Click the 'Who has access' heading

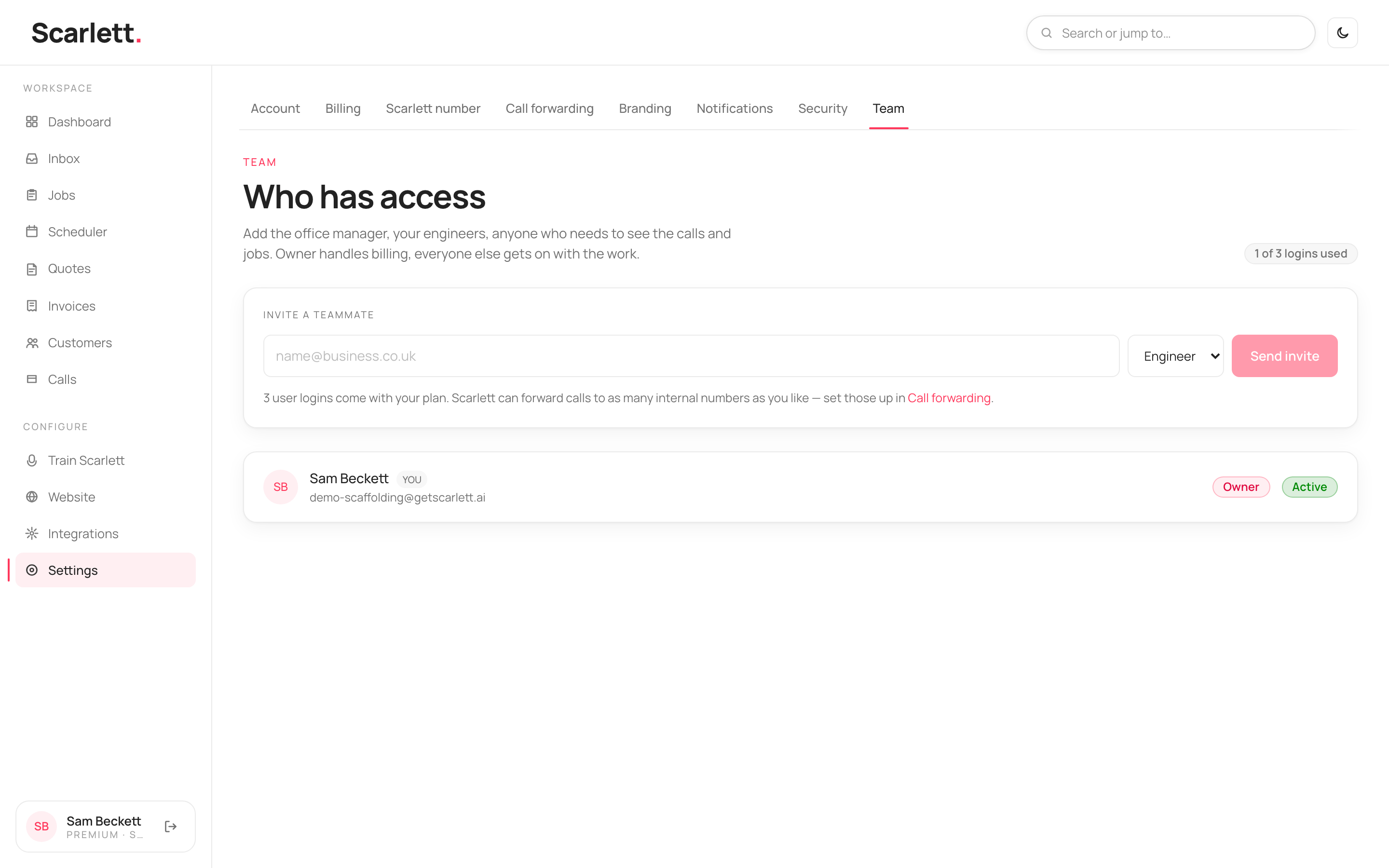pyautogui.click(x=364, y=197)
